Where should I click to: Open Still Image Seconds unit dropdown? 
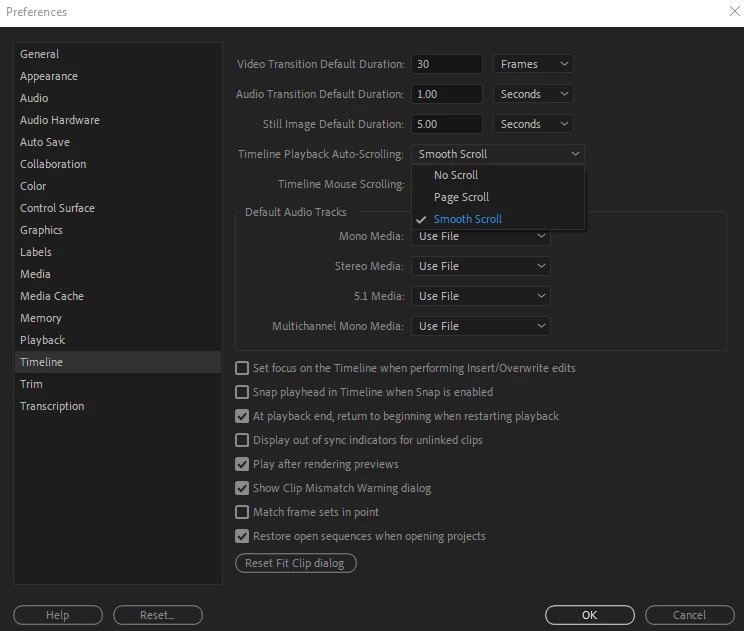533,124
